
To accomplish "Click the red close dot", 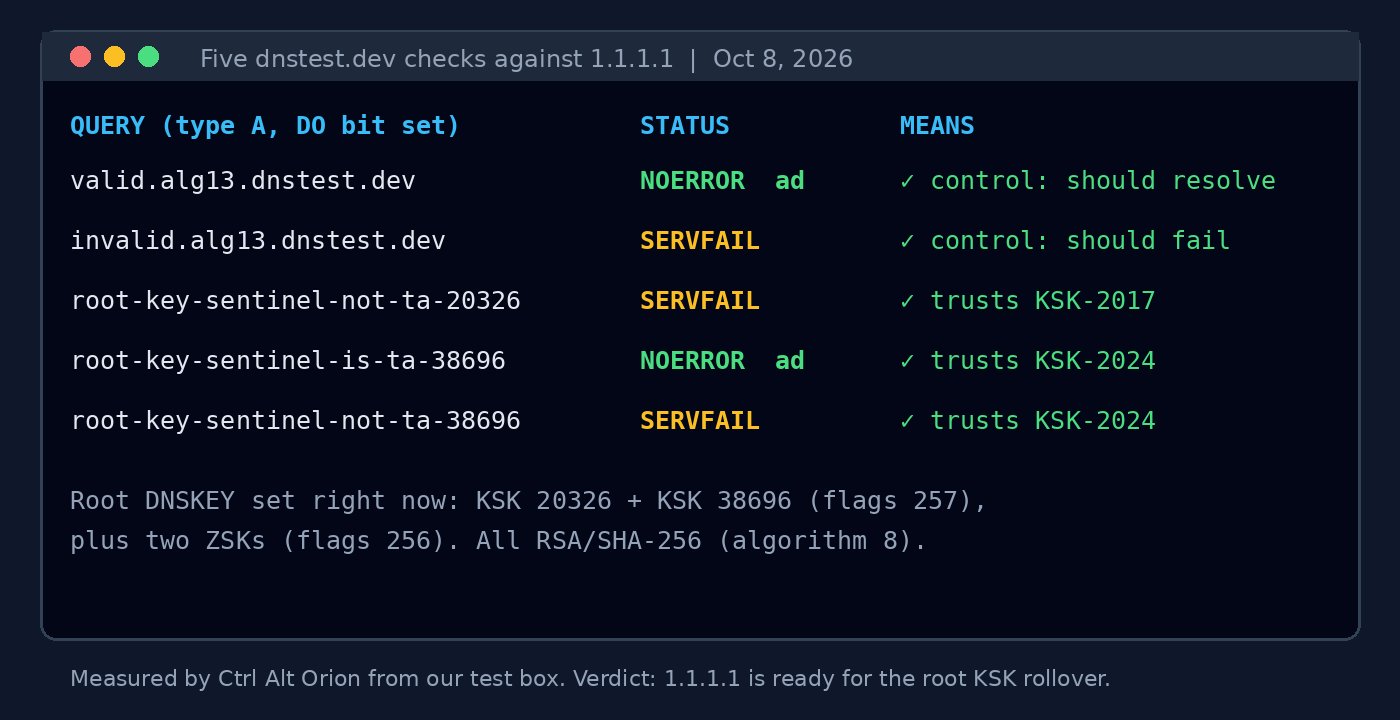I will pos(80,57).
